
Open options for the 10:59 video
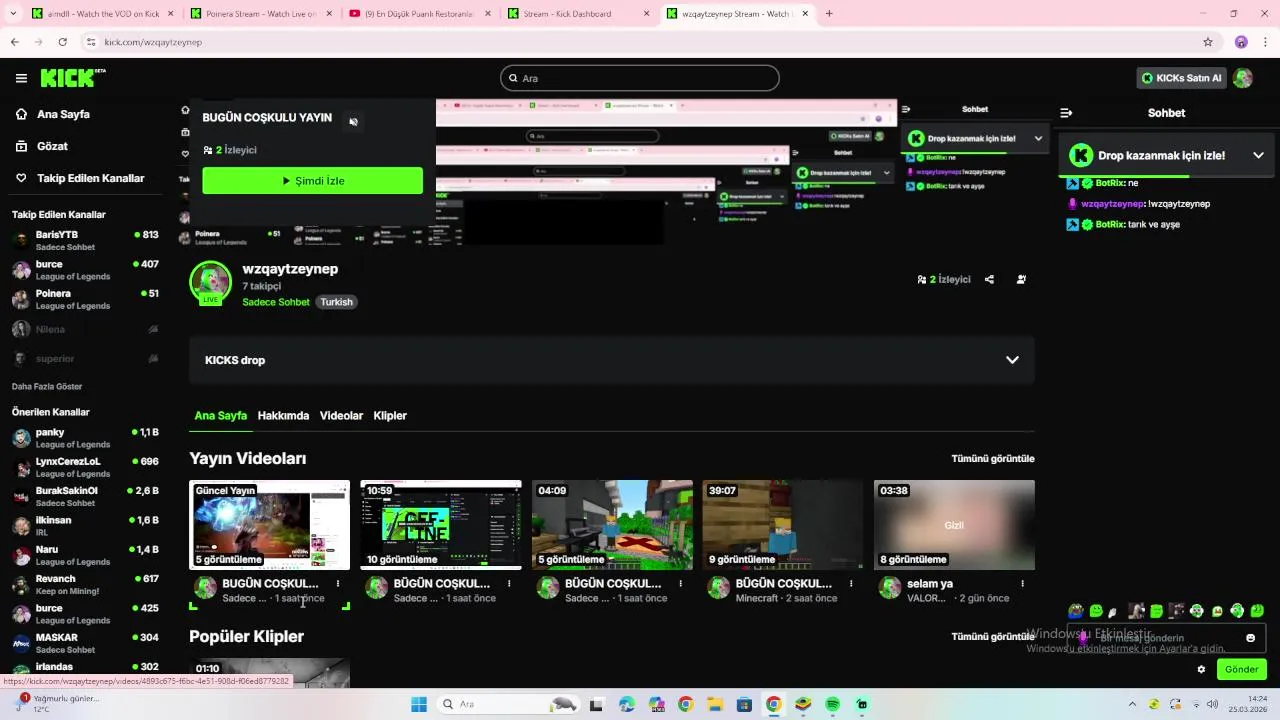click(509, 583)
